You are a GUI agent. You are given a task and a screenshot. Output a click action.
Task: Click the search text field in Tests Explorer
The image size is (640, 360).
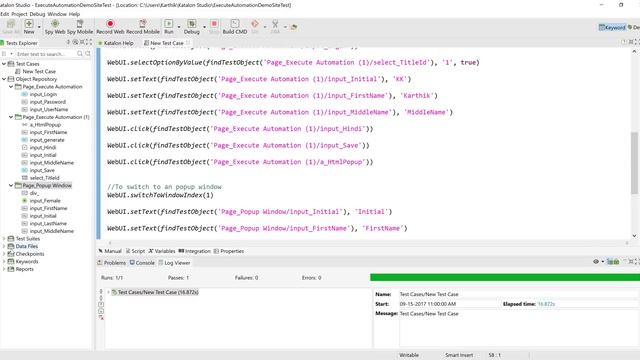[x=45, y=54]
